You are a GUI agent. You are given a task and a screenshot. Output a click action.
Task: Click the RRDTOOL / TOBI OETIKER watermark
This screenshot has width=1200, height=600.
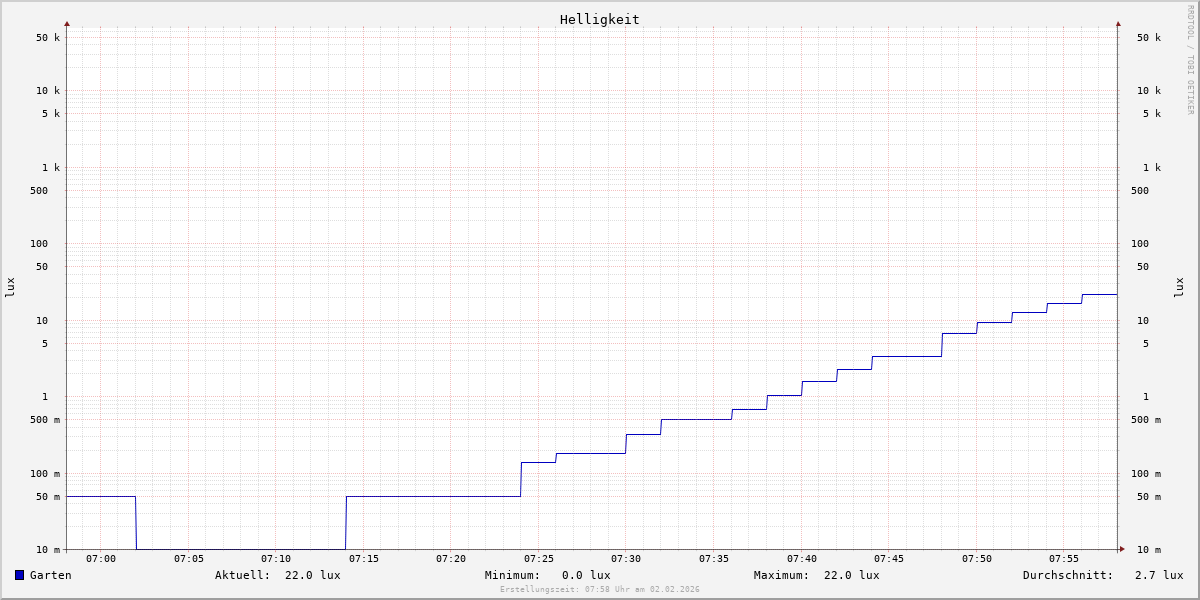[x=1190, y=60]
